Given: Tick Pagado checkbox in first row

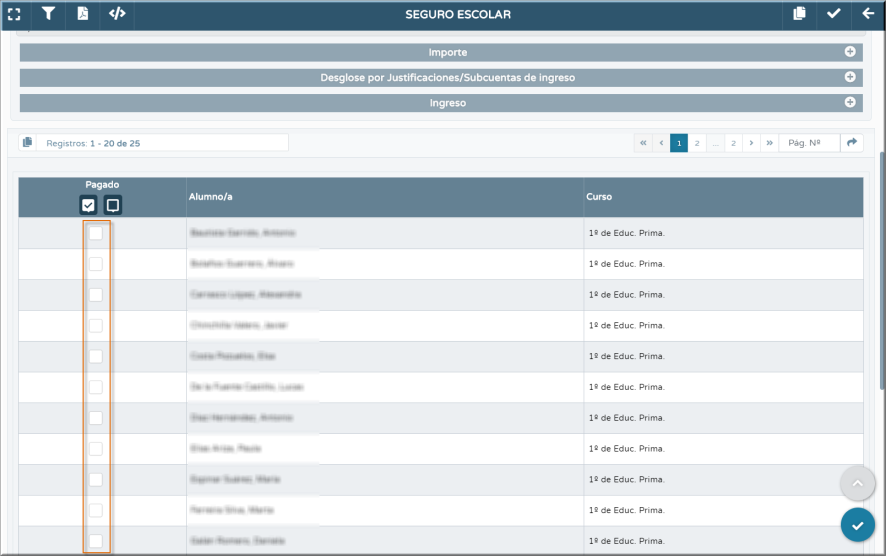Looking at the screenshot, I should click(96, 233).
